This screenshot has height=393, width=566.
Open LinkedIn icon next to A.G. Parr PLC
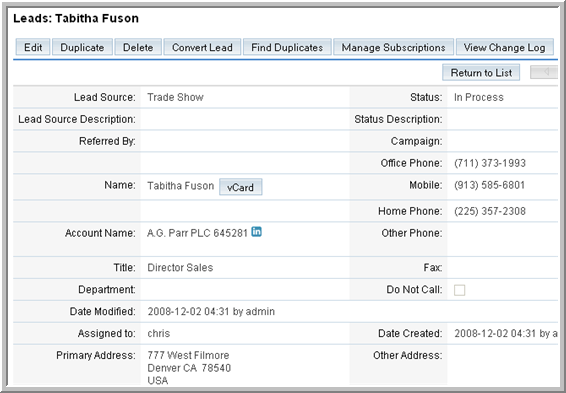pos(256,232)
